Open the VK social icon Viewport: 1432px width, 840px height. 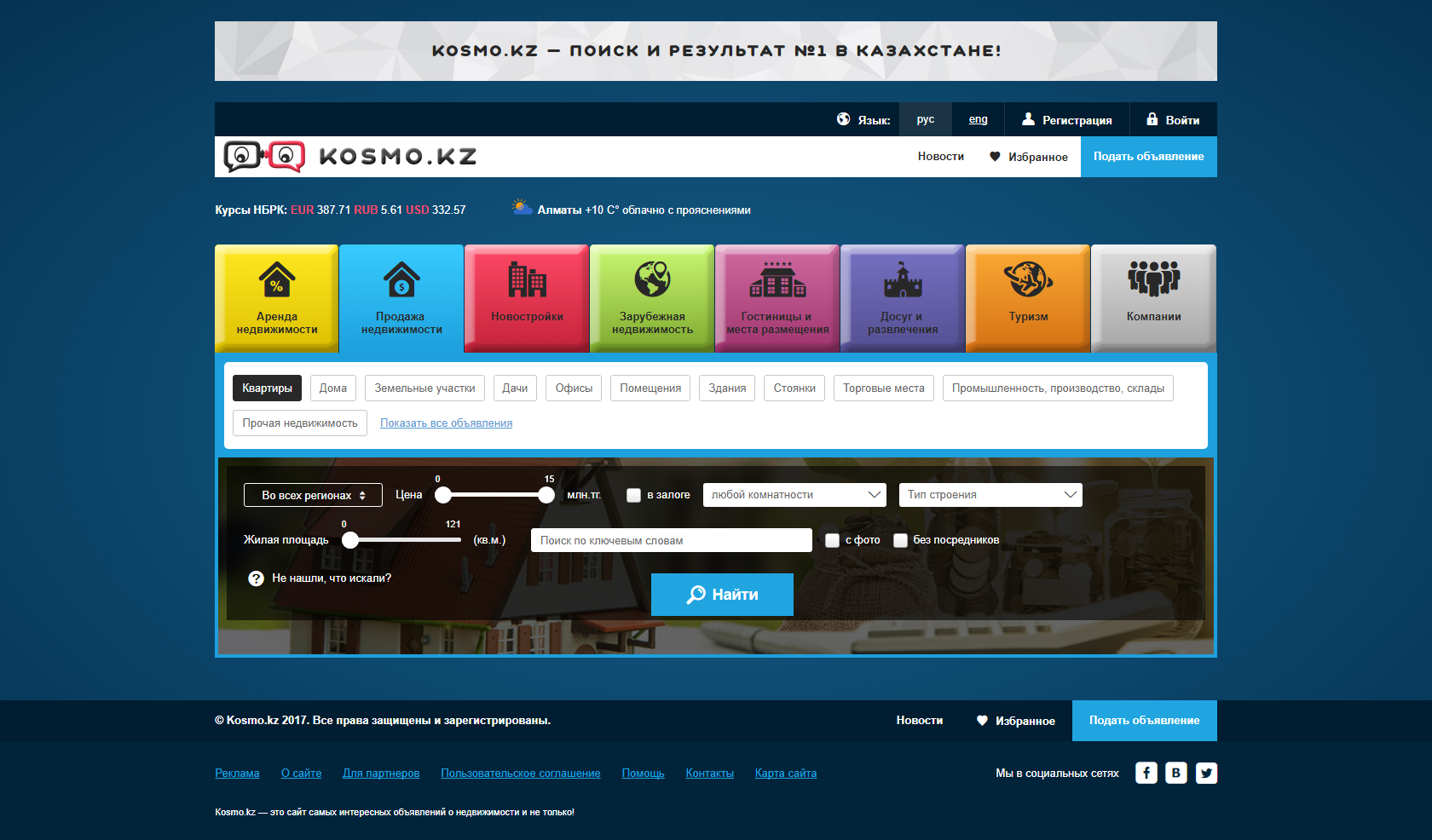tap(1176, 773)
